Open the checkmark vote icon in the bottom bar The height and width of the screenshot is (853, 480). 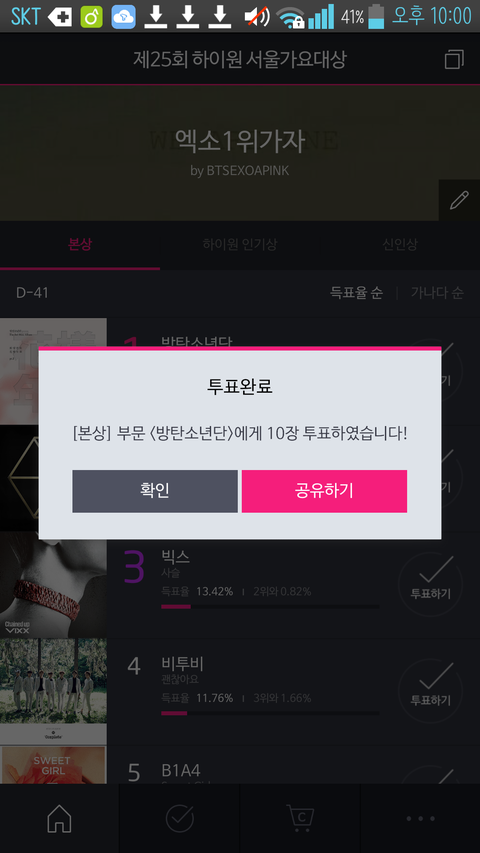(180, 818)
